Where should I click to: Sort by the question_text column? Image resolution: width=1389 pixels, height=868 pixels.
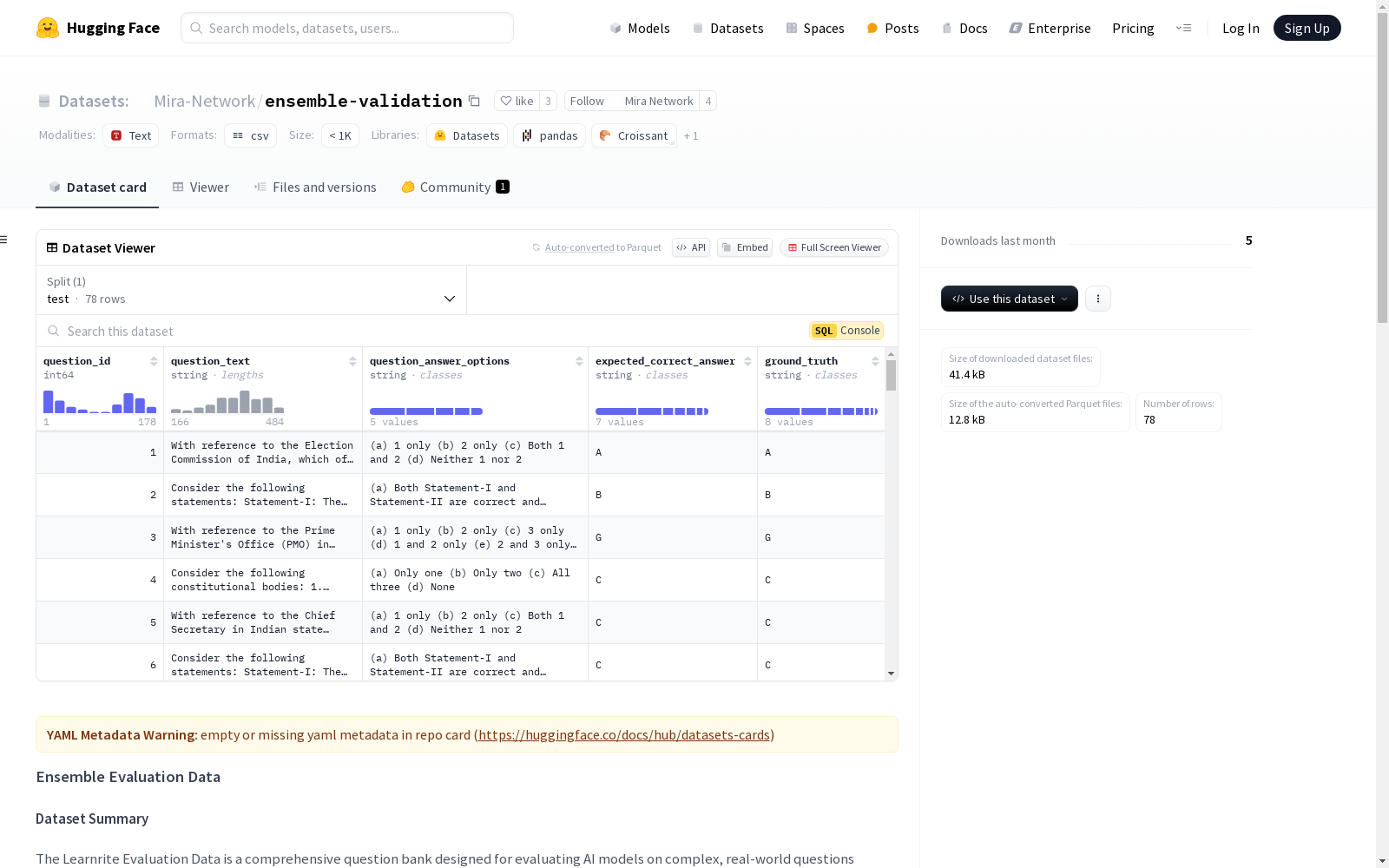pyautogui.click(x=352, y=361)
